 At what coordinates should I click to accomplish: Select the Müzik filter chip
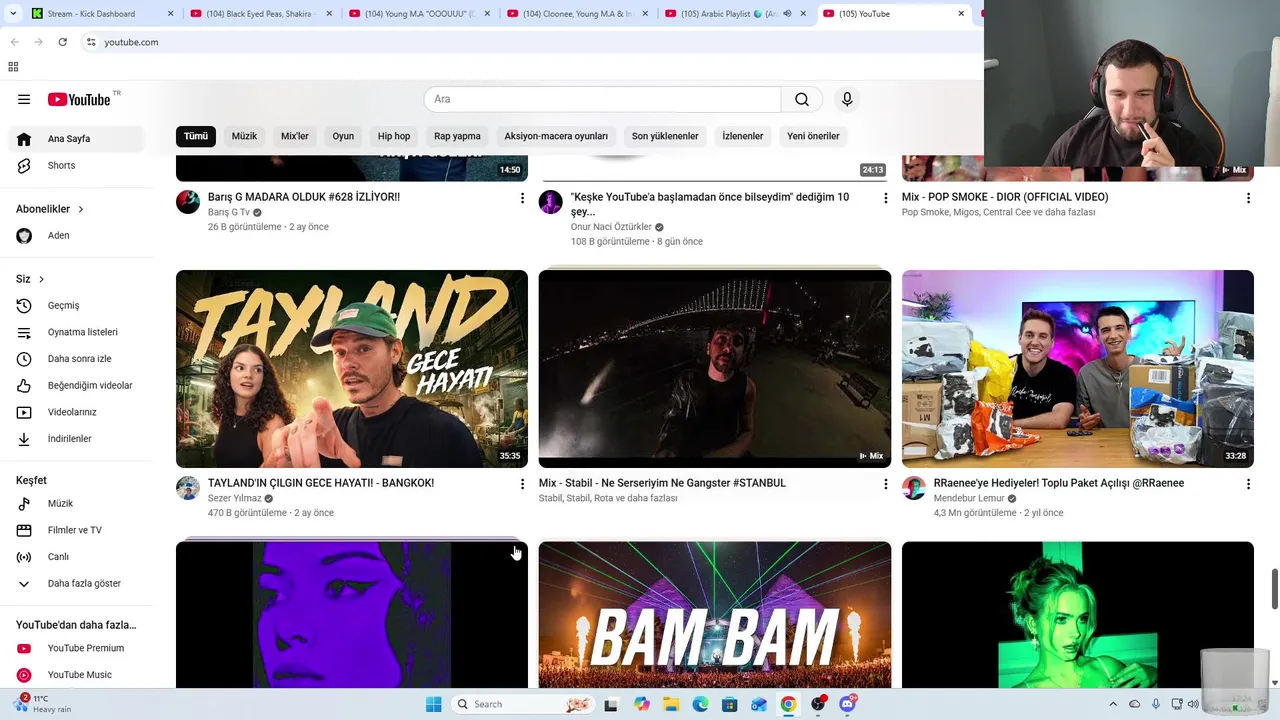coord(244,136)
